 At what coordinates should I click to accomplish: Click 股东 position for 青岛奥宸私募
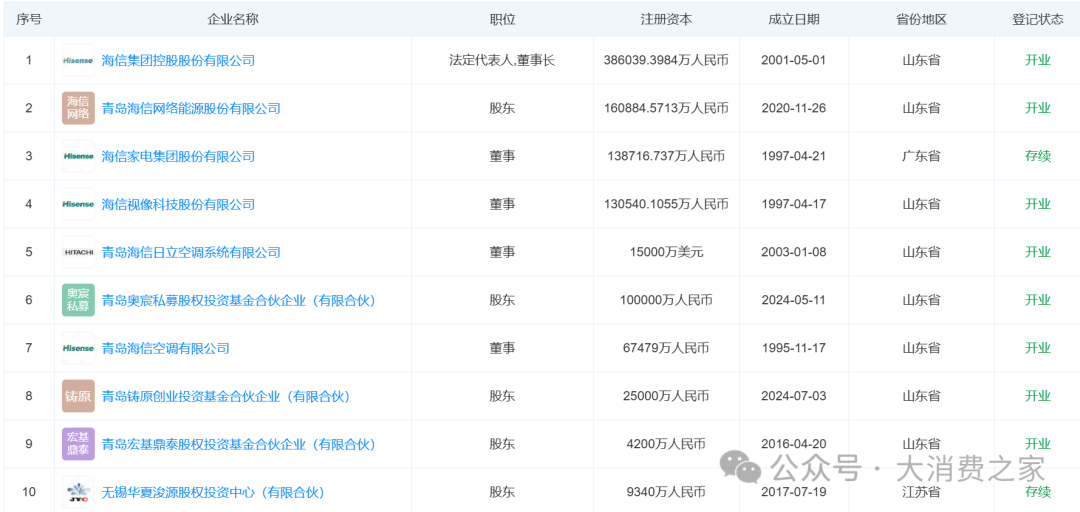[x=502, y=300]
